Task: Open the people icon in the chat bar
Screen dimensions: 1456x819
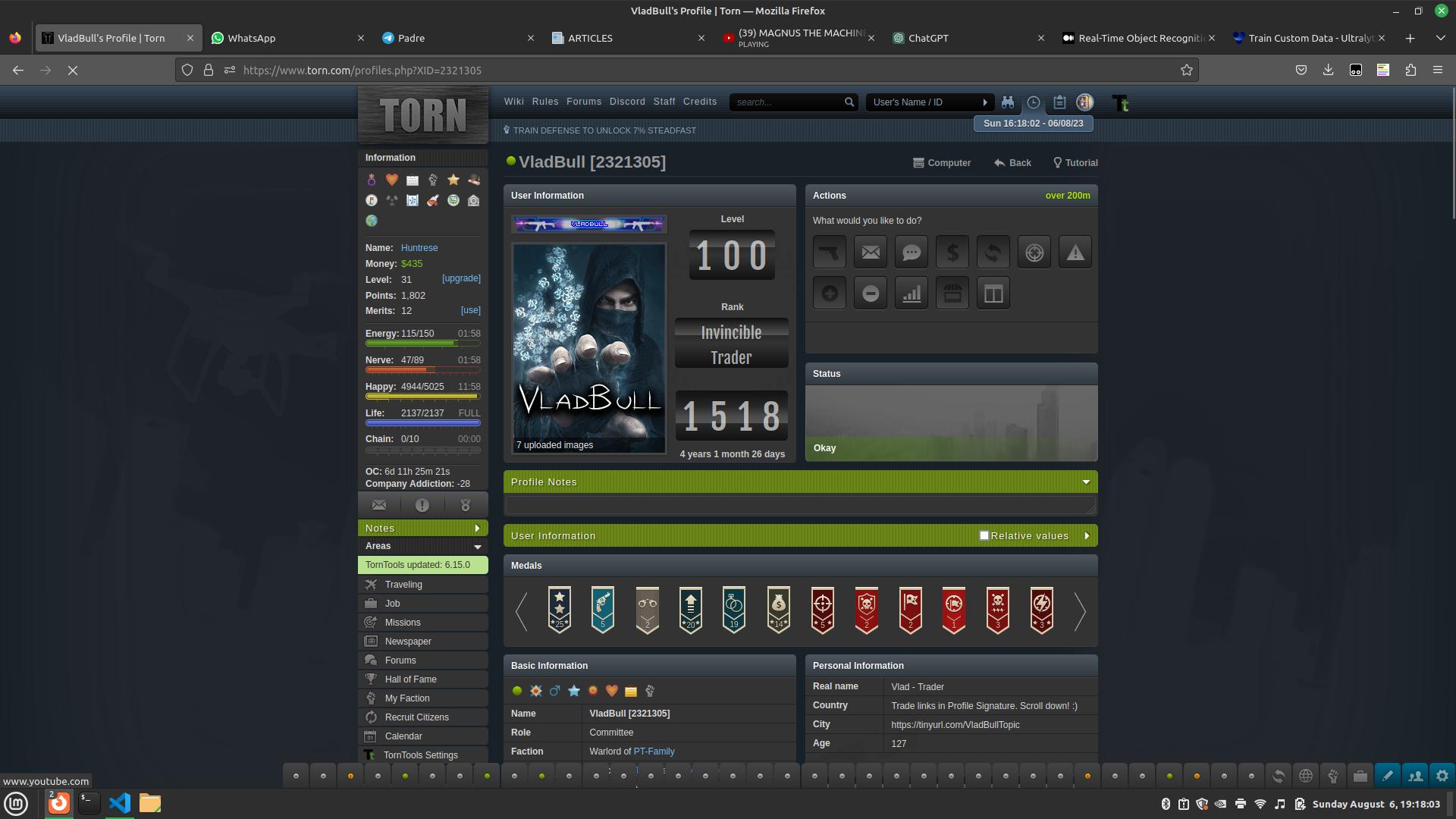Action: click(1415, 776)
